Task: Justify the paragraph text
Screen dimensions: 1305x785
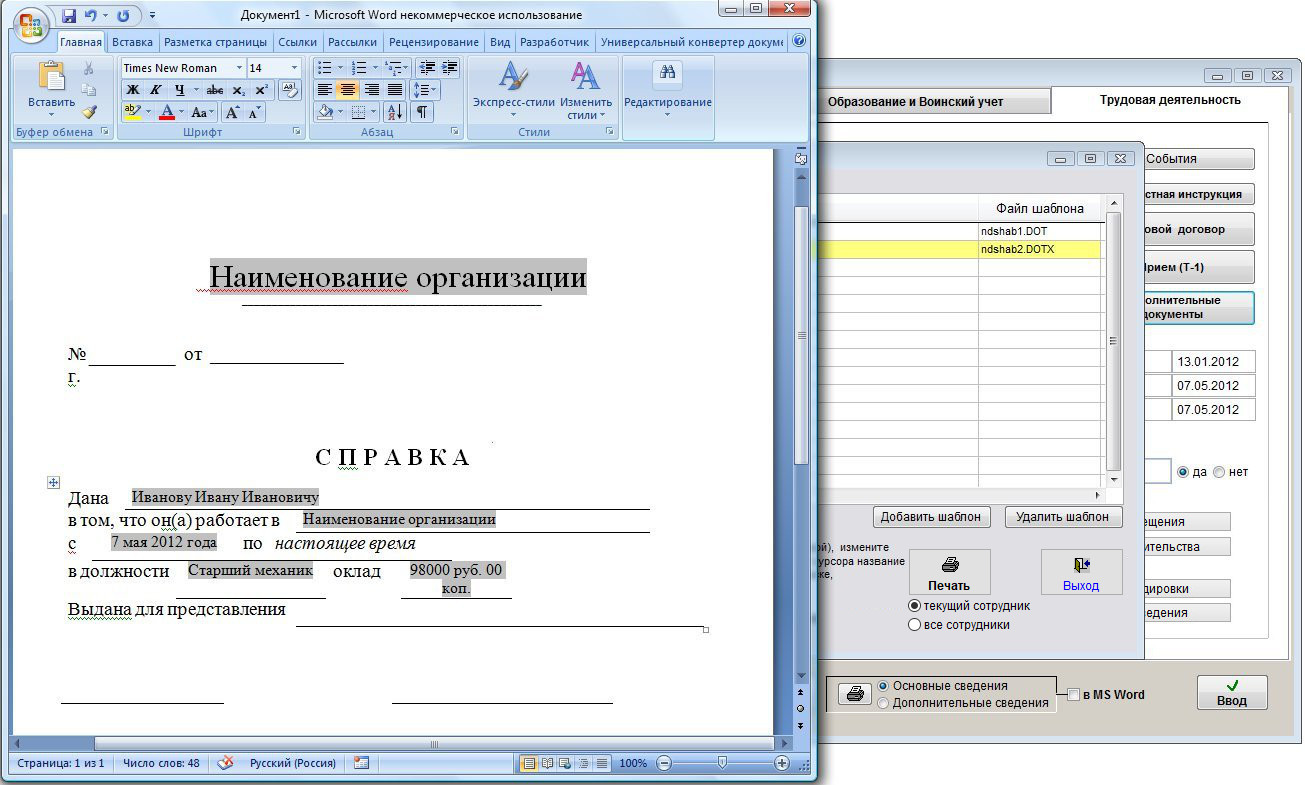Action: pos(393,90)
